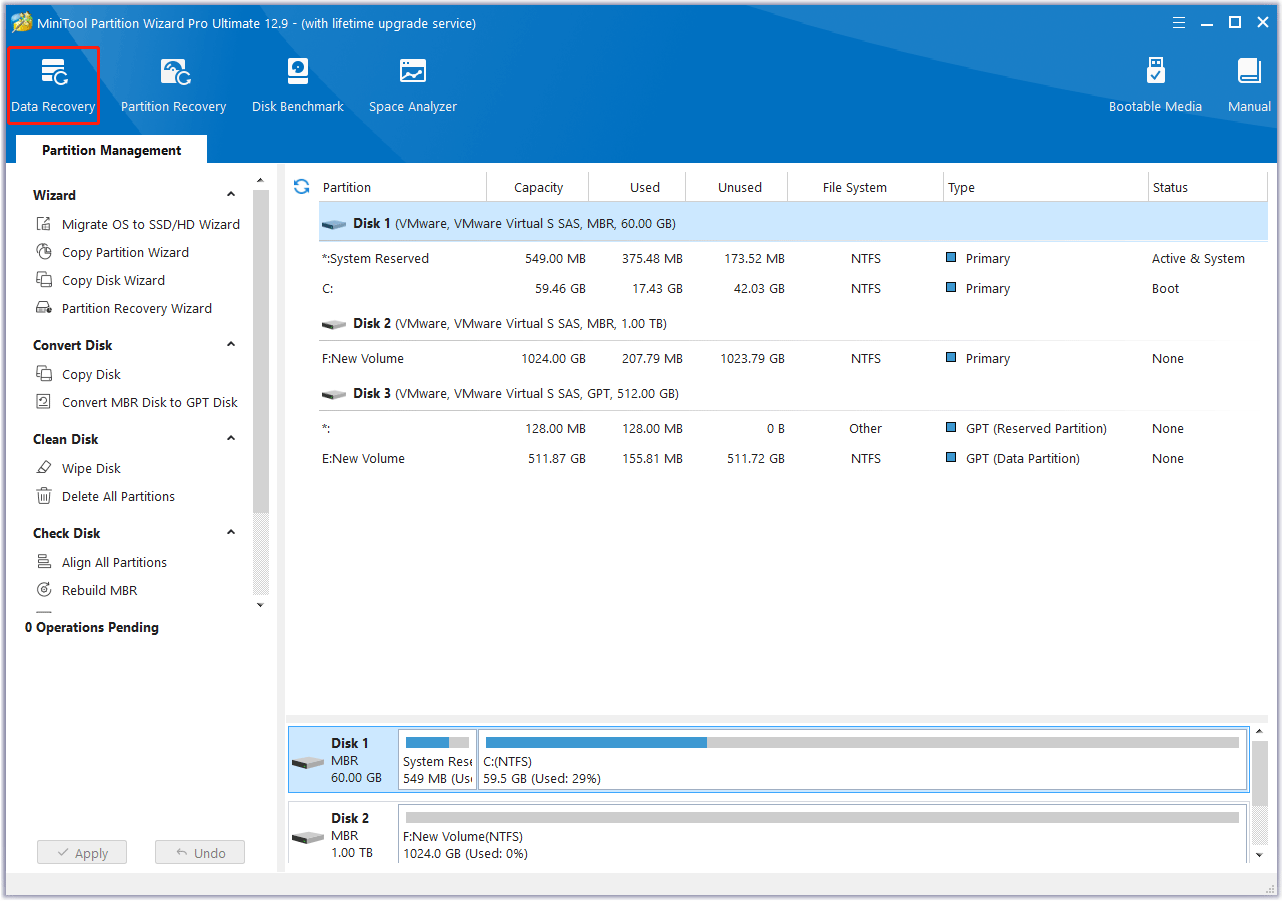The width and height of the screenshot is (1282, 901).
Task: Launch Partition Recovery from the toolbar
Action: click(173, 86)
